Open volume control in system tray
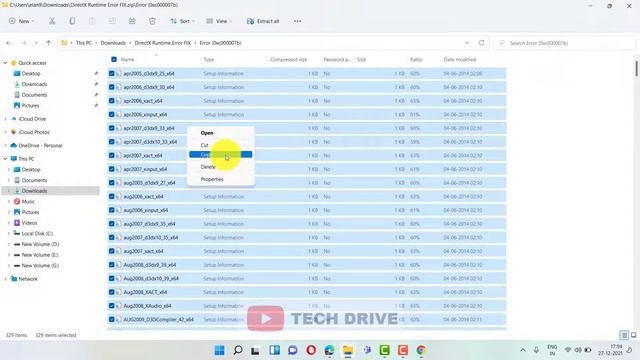 578,350
